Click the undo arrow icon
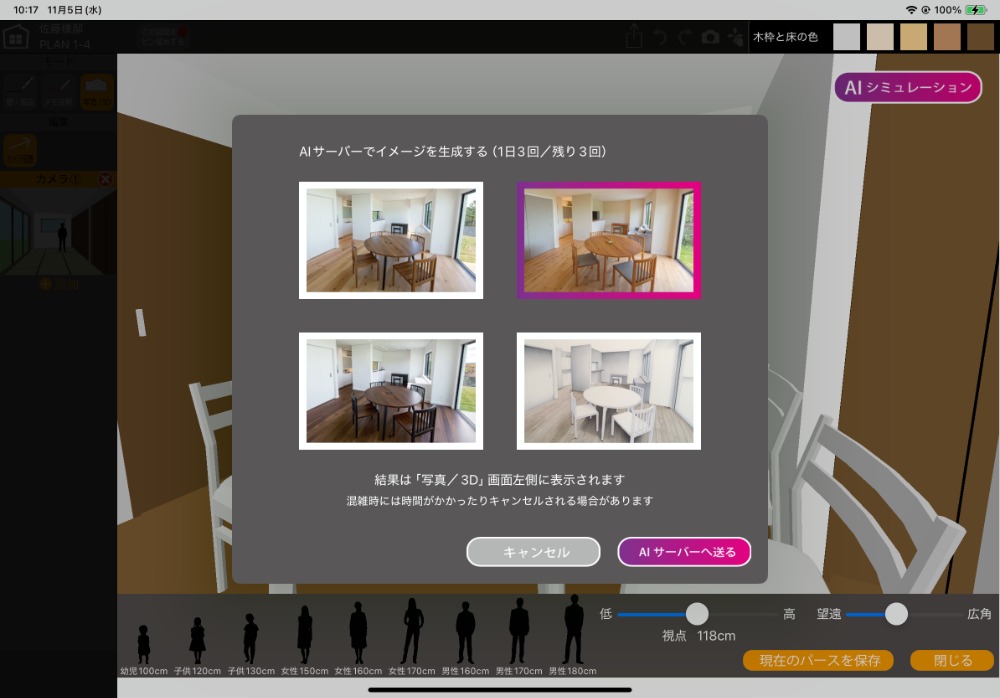 [660, 37]
